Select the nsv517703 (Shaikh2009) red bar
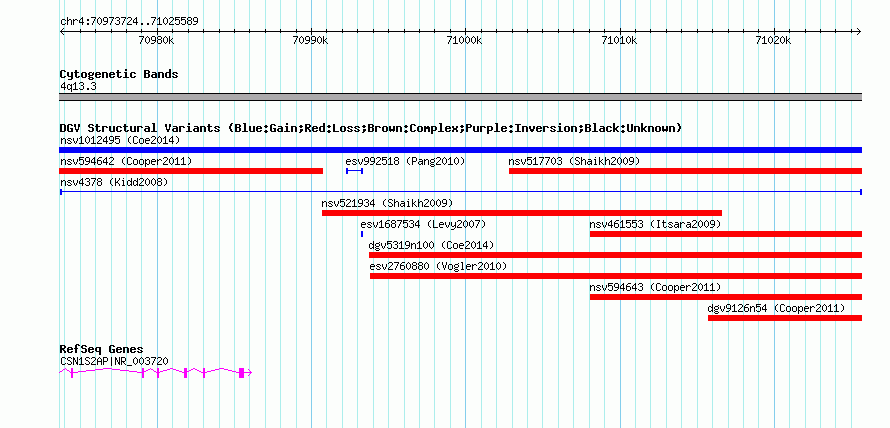This screenshot has width=890, height=428. tap(685, 171)
